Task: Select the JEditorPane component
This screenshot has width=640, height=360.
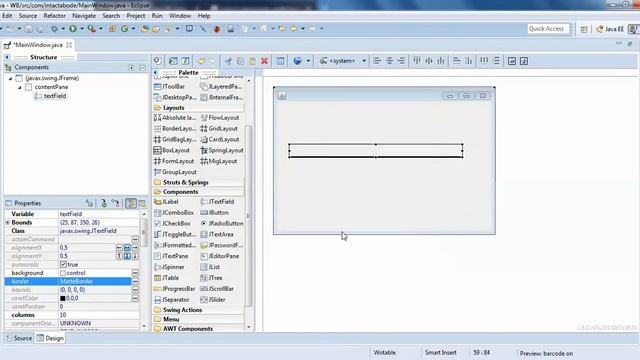Action: 220,256
